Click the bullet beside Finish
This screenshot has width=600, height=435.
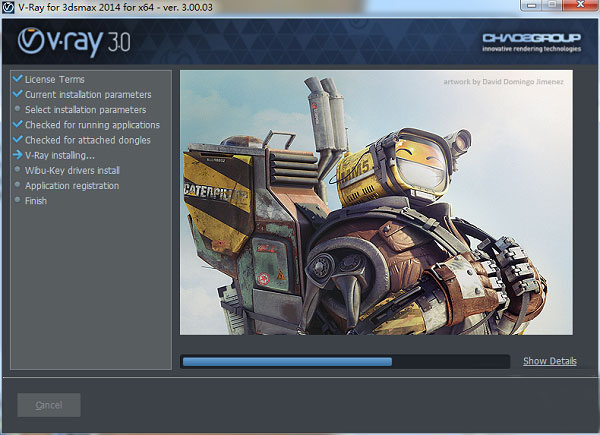pyautogui.click(x=17, y=200)
